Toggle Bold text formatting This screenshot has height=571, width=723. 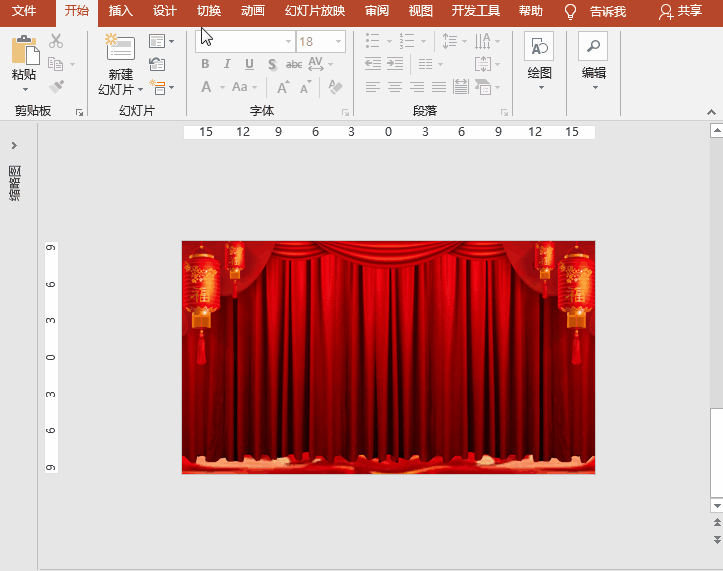tap(205, 64)
